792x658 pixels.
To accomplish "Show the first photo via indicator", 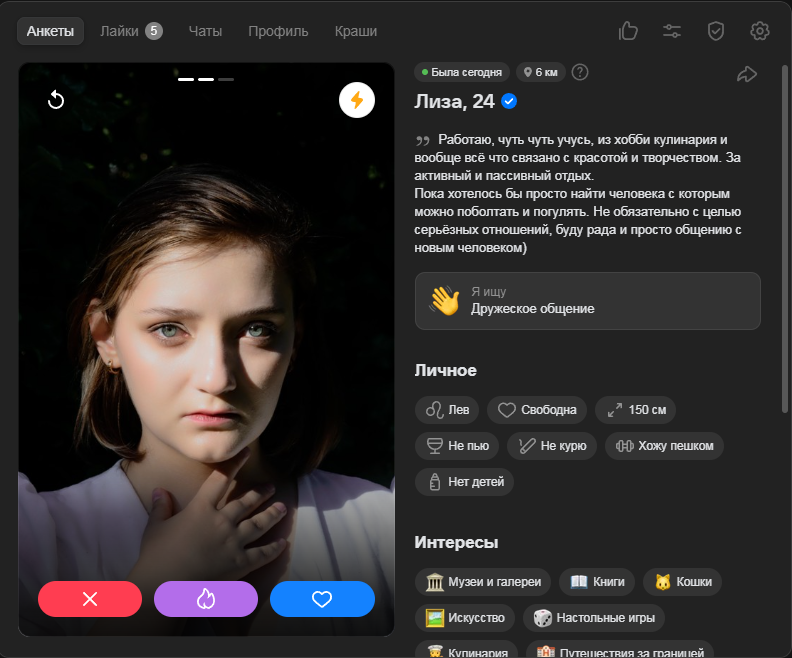I will [x=186, y=79].
